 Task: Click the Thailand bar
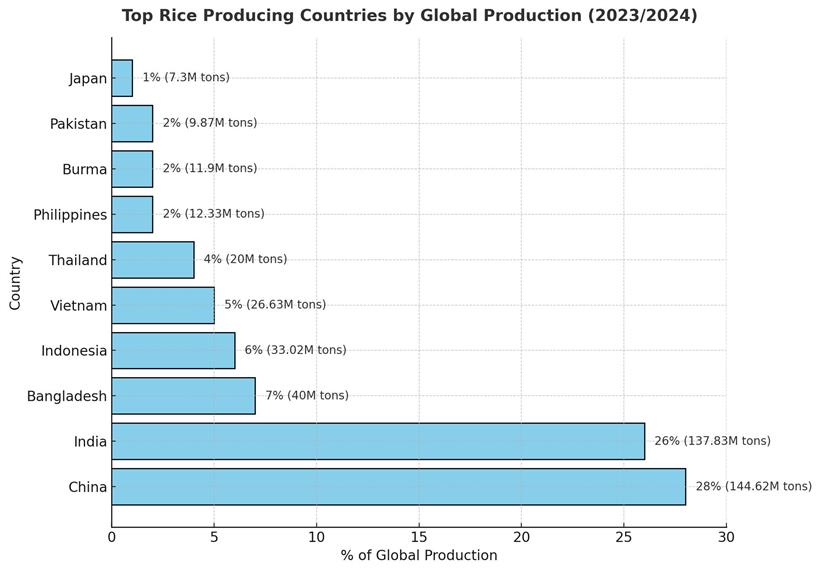click(x=153, y=260)
